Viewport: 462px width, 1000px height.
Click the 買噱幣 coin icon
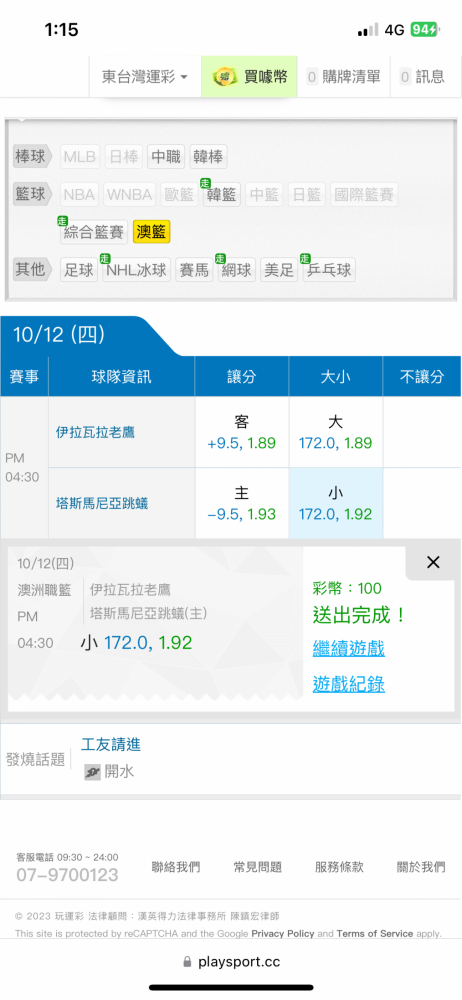click(225, 77)
